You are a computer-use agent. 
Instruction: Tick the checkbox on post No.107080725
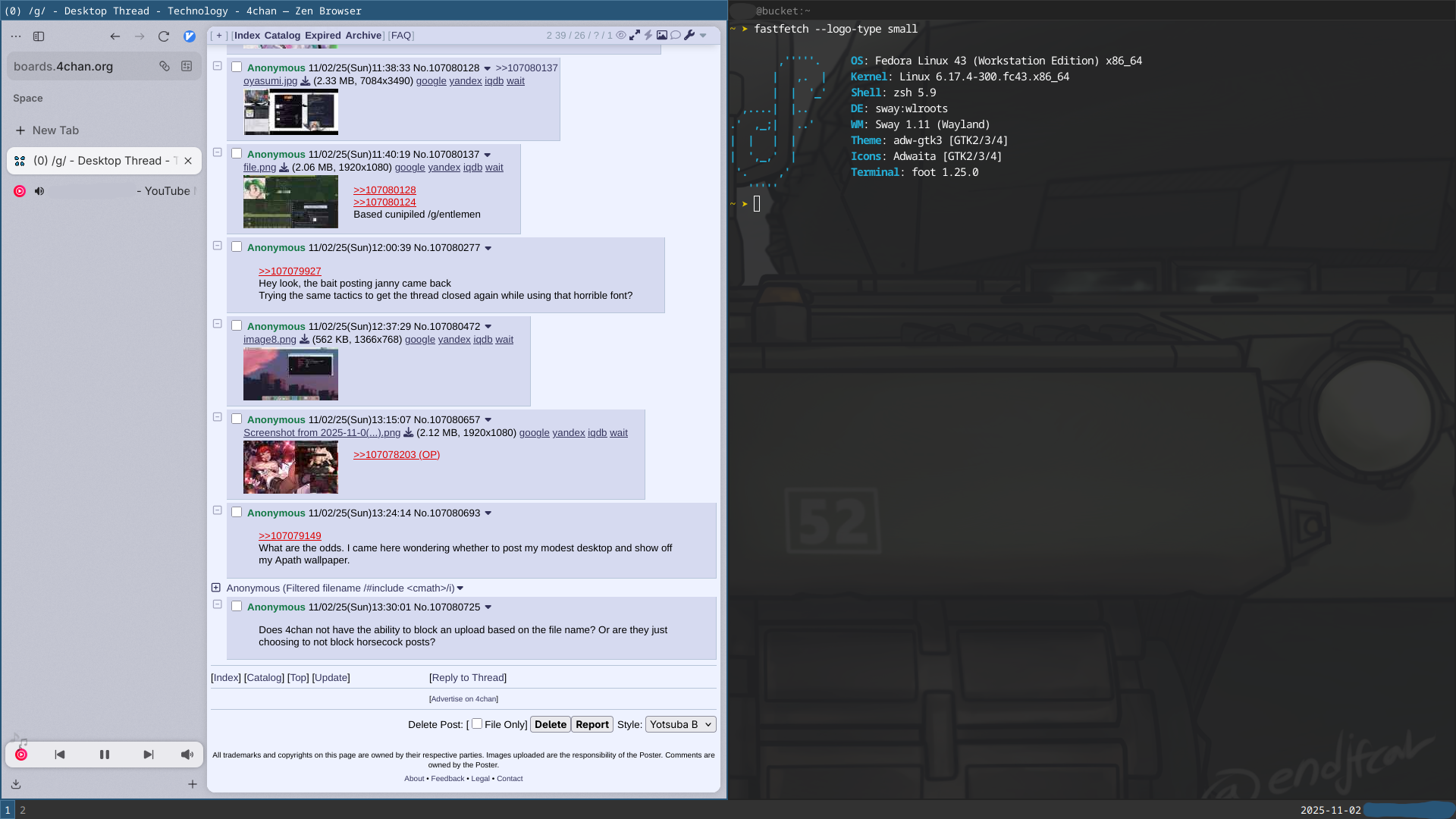tap(237, 607)
